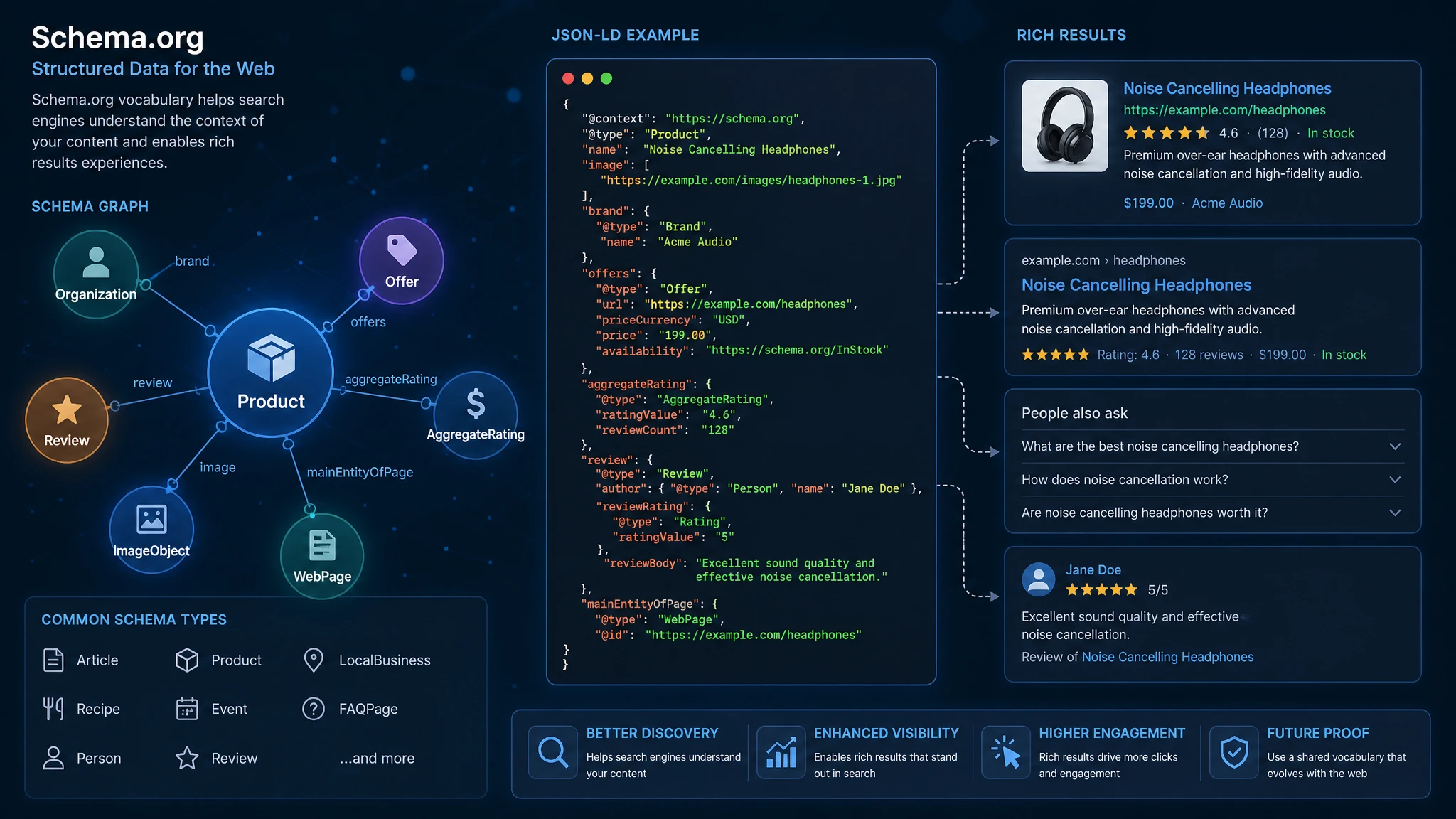Click the Review star outline icon in common types
Viewport: 1456px width, 819px height.
click(x=187, y=758)
